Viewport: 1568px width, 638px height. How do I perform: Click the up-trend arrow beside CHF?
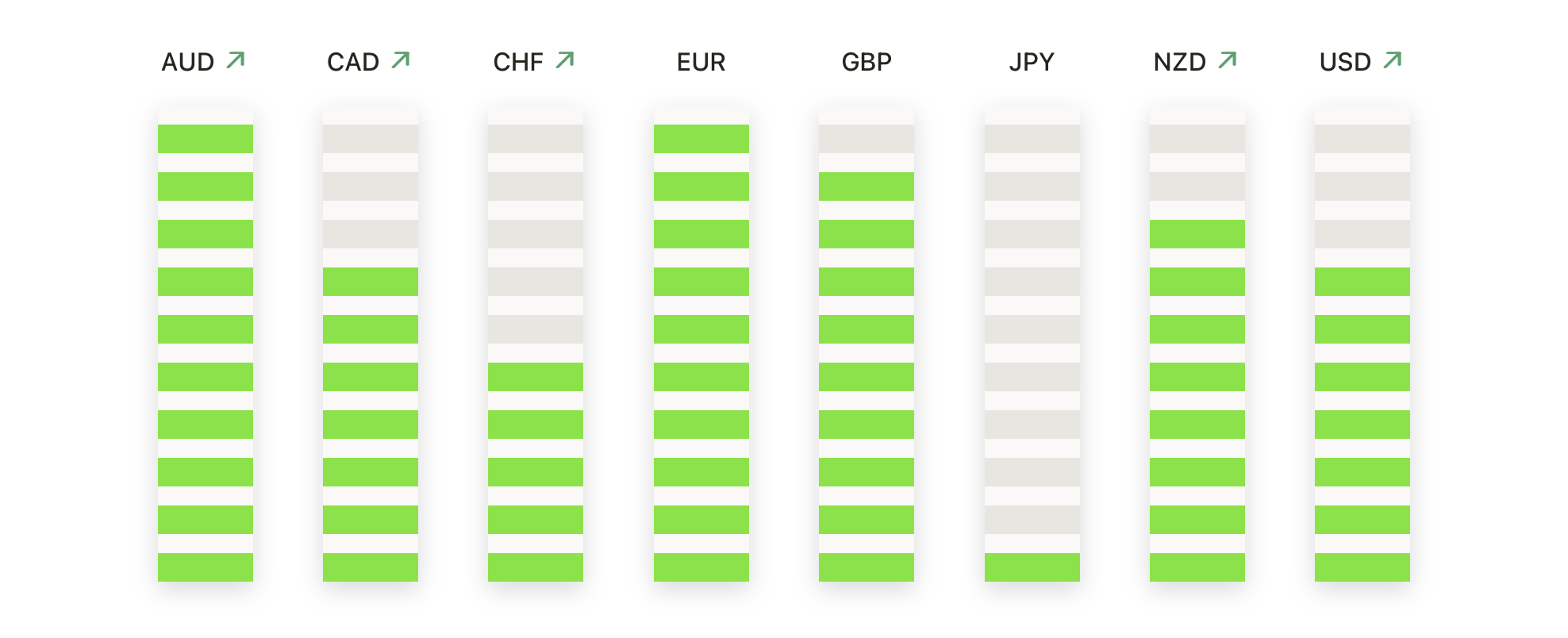[x=565, y=60]
